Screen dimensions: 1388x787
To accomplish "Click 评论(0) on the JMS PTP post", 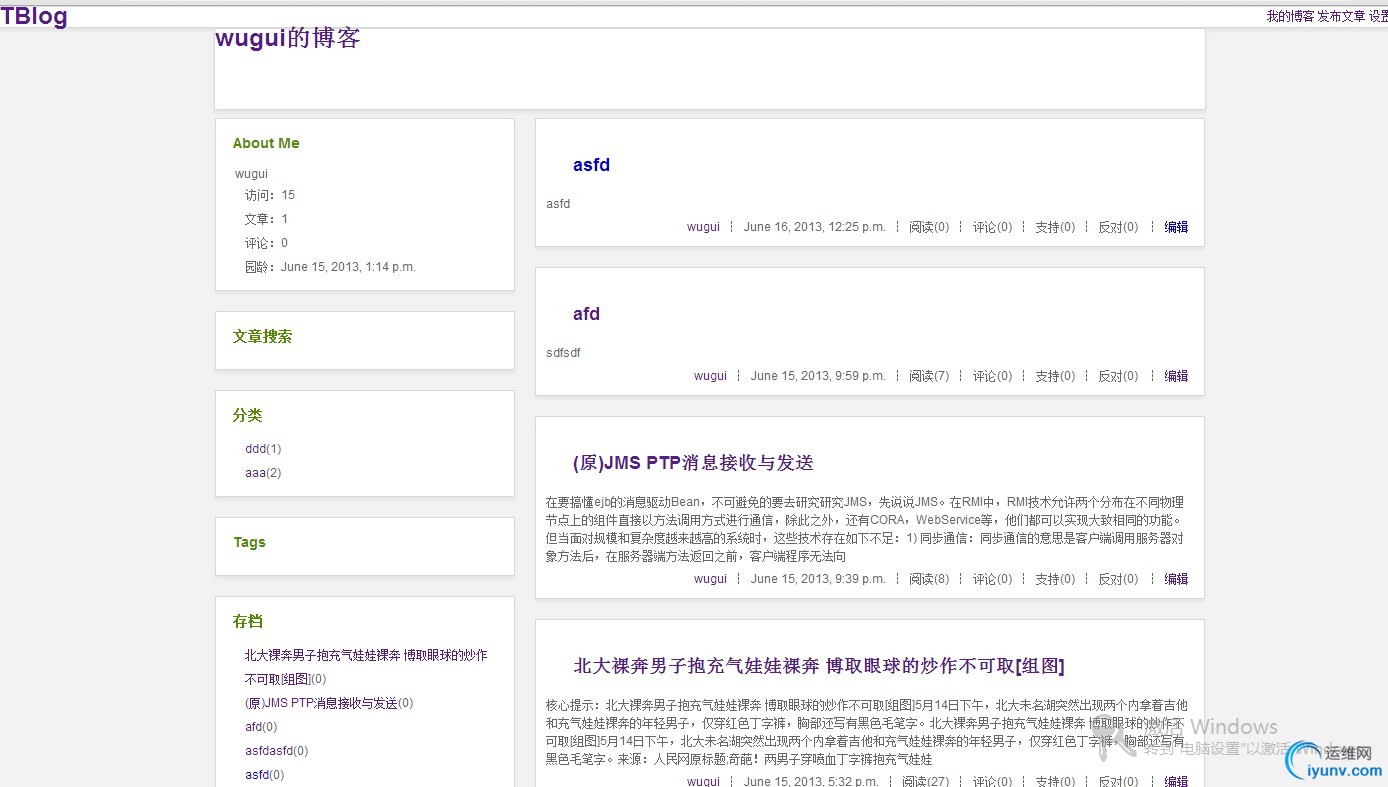I will click(x=992, y=579).
